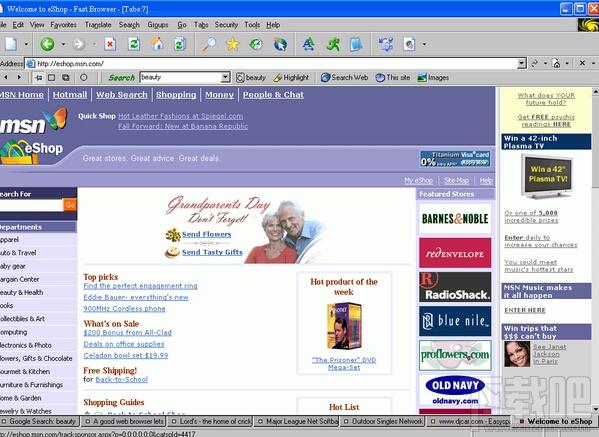This screenshot has height=437, width=599.
Task: Search This site from search toolbar
Action: pos(393,78)
